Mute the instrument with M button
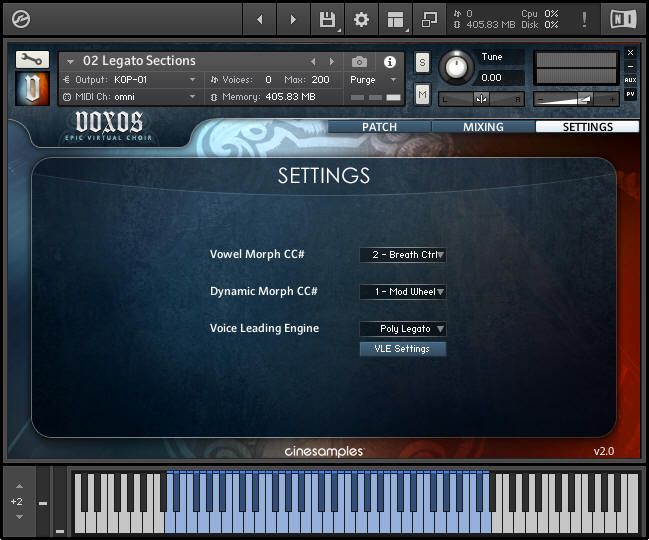Image resolution: width=649 pixels, height=540 pixels. click(422, 95)
